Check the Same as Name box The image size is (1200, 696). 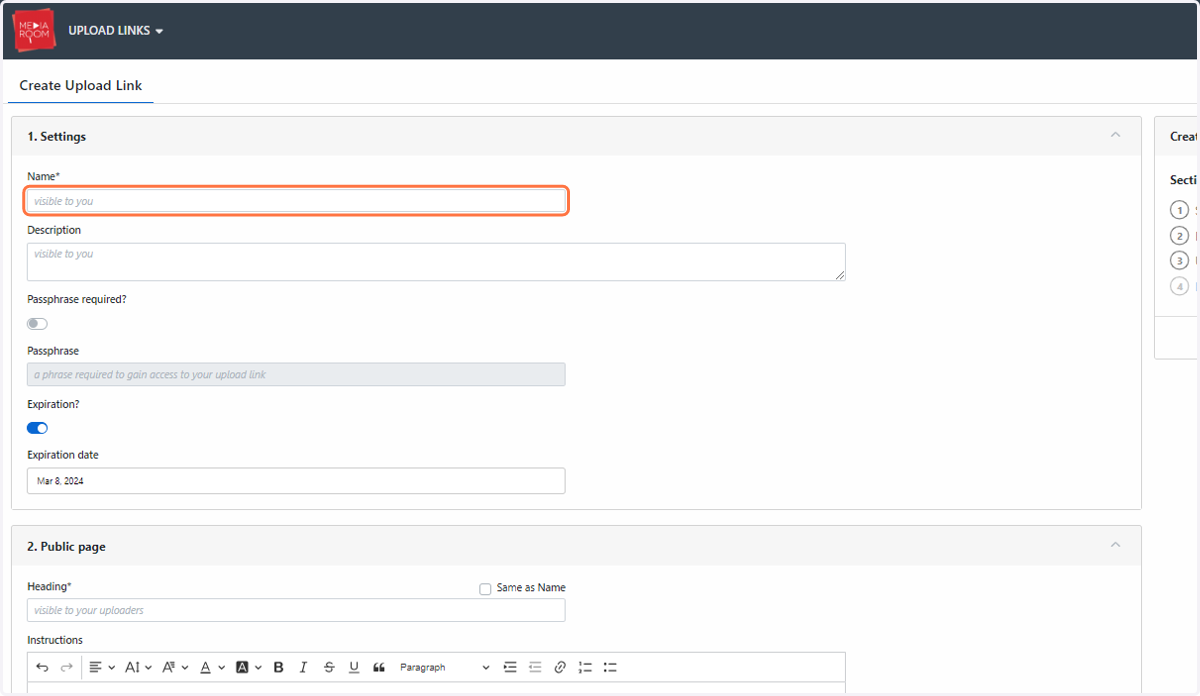point(485,589)
